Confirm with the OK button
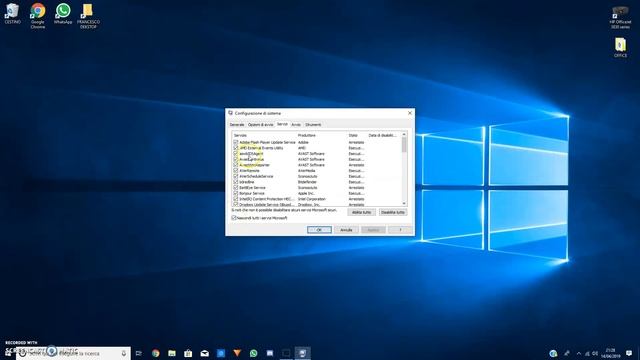The width and height of the screenshot is (640, 360). point(319,230)
